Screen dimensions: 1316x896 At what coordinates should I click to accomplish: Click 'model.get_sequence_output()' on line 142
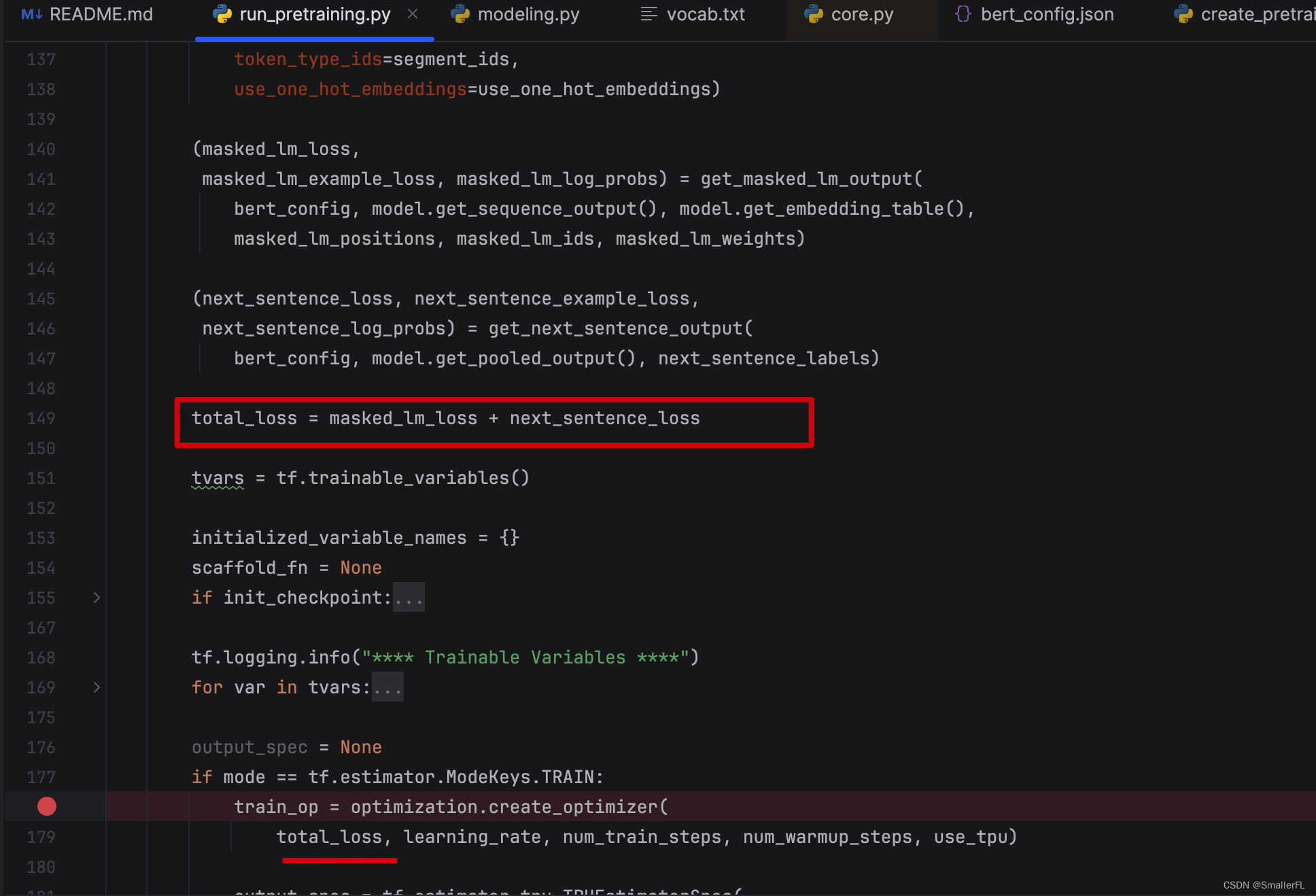(x=515, y=209)
